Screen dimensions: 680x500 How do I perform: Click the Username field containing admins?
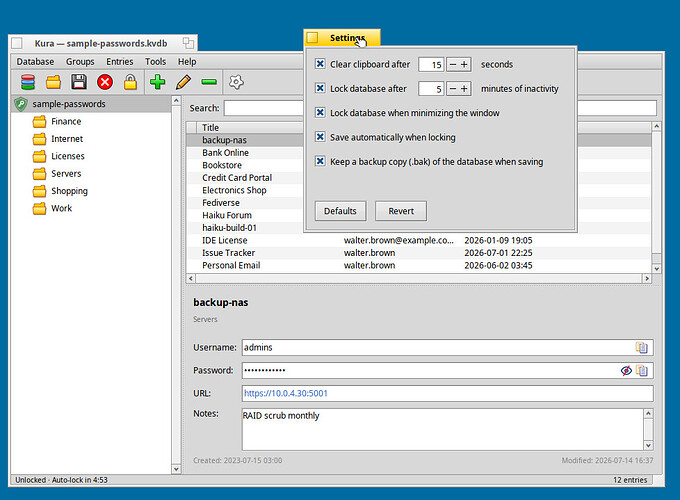click(x=438, y=347)
